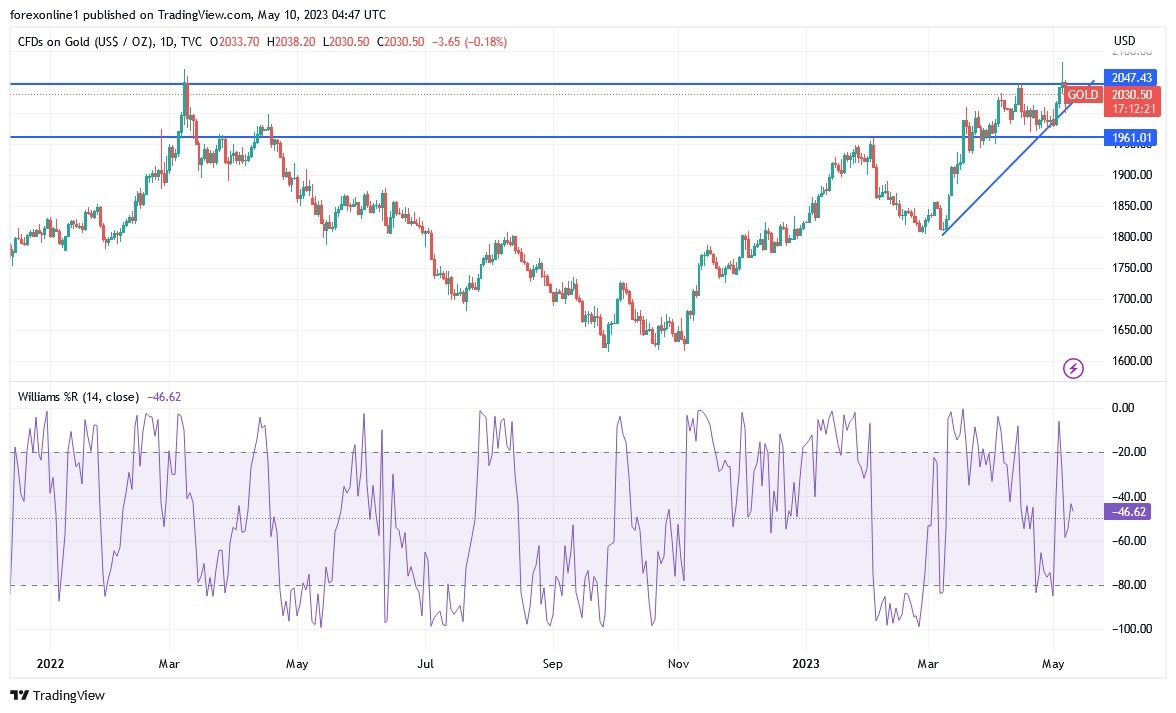
Task: Click the Mar label next to 2022
Action: point(170,664)
